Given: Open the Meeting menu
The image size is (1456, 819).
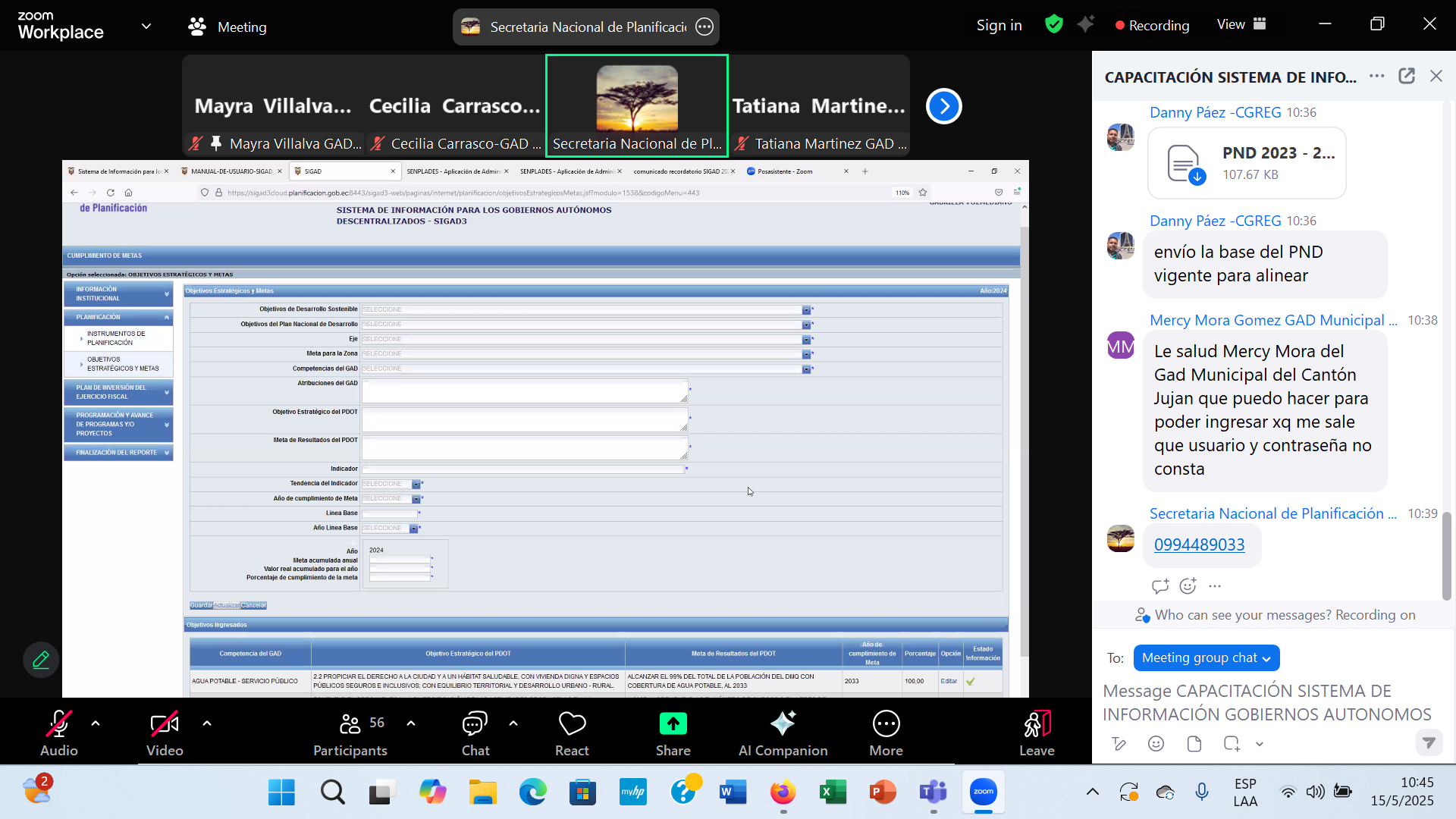Looking at the screenshot, I should coord(227,27).
